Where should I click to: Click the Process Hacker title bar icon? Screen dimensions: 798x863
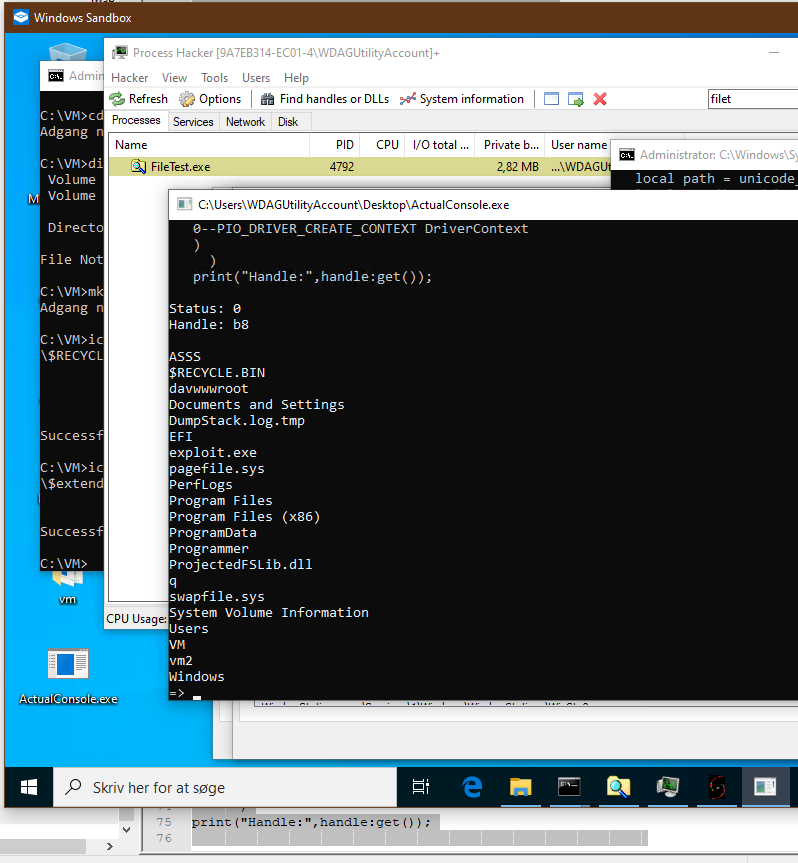119,53
